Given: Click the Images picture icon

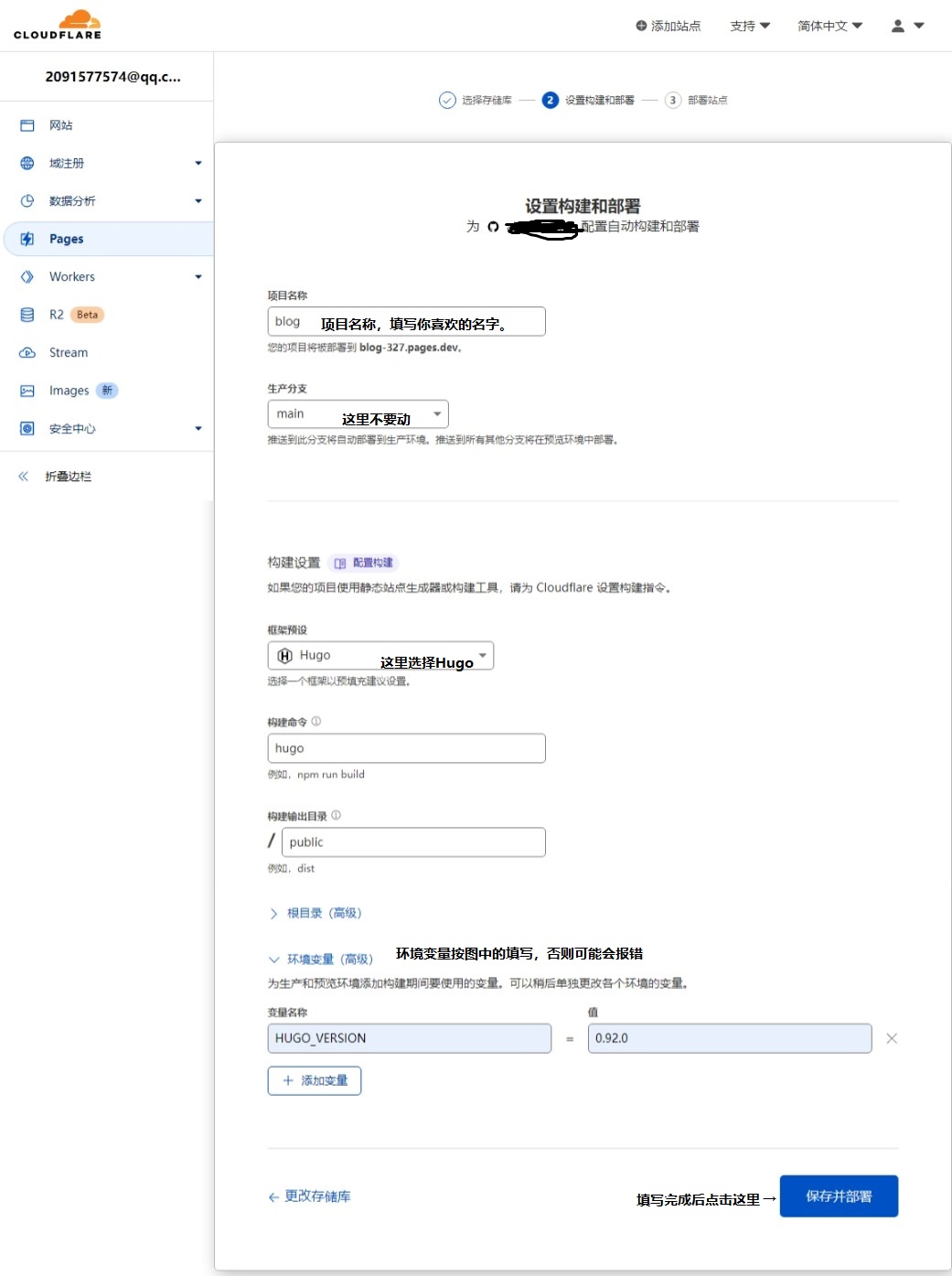Looking at the screenshot, I should coord(27,391).
